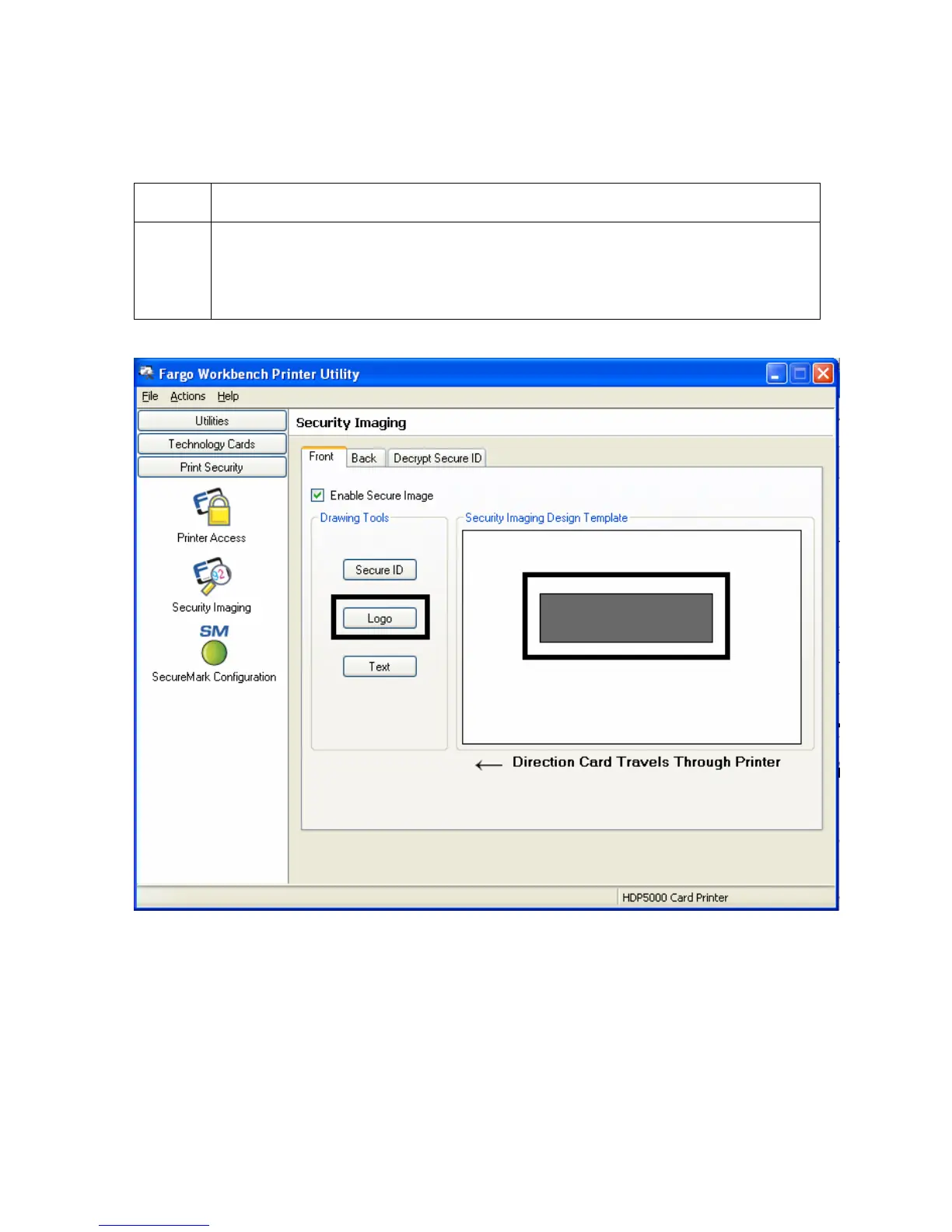Switch to the Decrypt Secure ID tab
Image resolution: width=952 pixels, height=1232 pixels.
[x=437, y=458]
